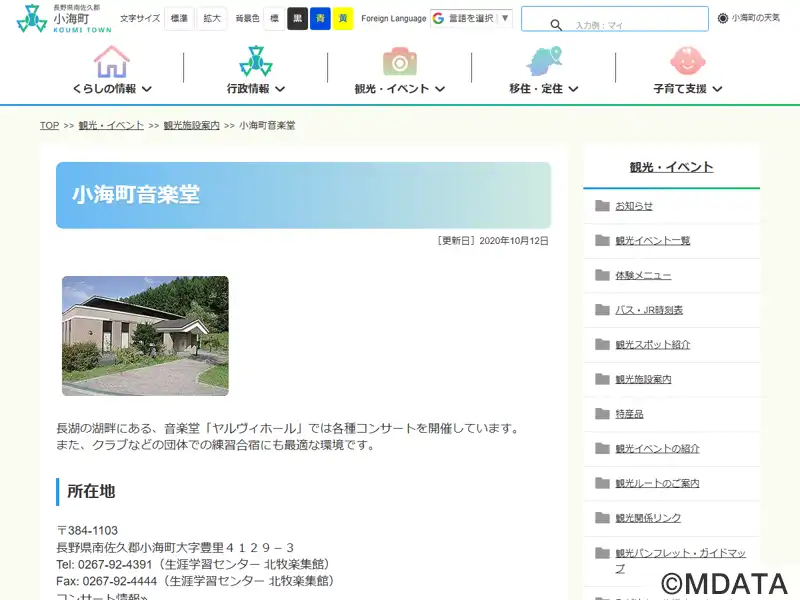This screenshot has height=600, width=800.
Task: Select the blue 青 background color
Action: click(320, 19)
